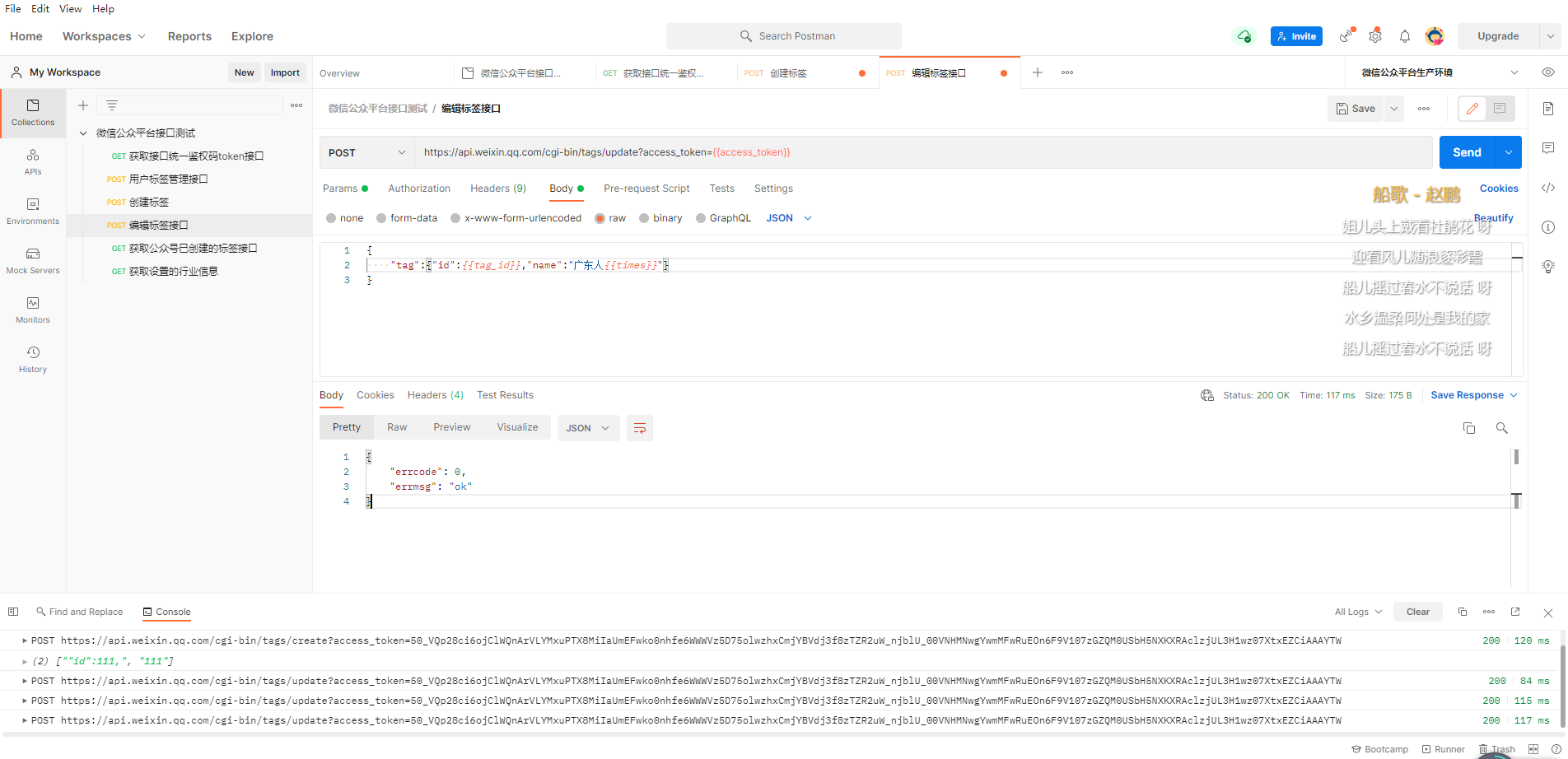The image size is (1568, 759).
Task: Select the binary body type
Action: [644, 218]
